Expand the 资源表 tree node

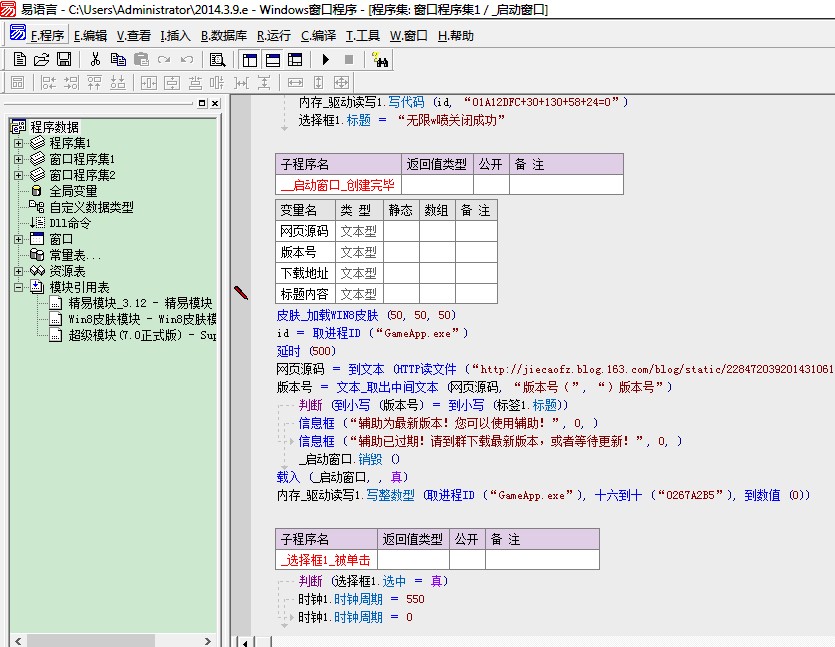coord(19,271)
